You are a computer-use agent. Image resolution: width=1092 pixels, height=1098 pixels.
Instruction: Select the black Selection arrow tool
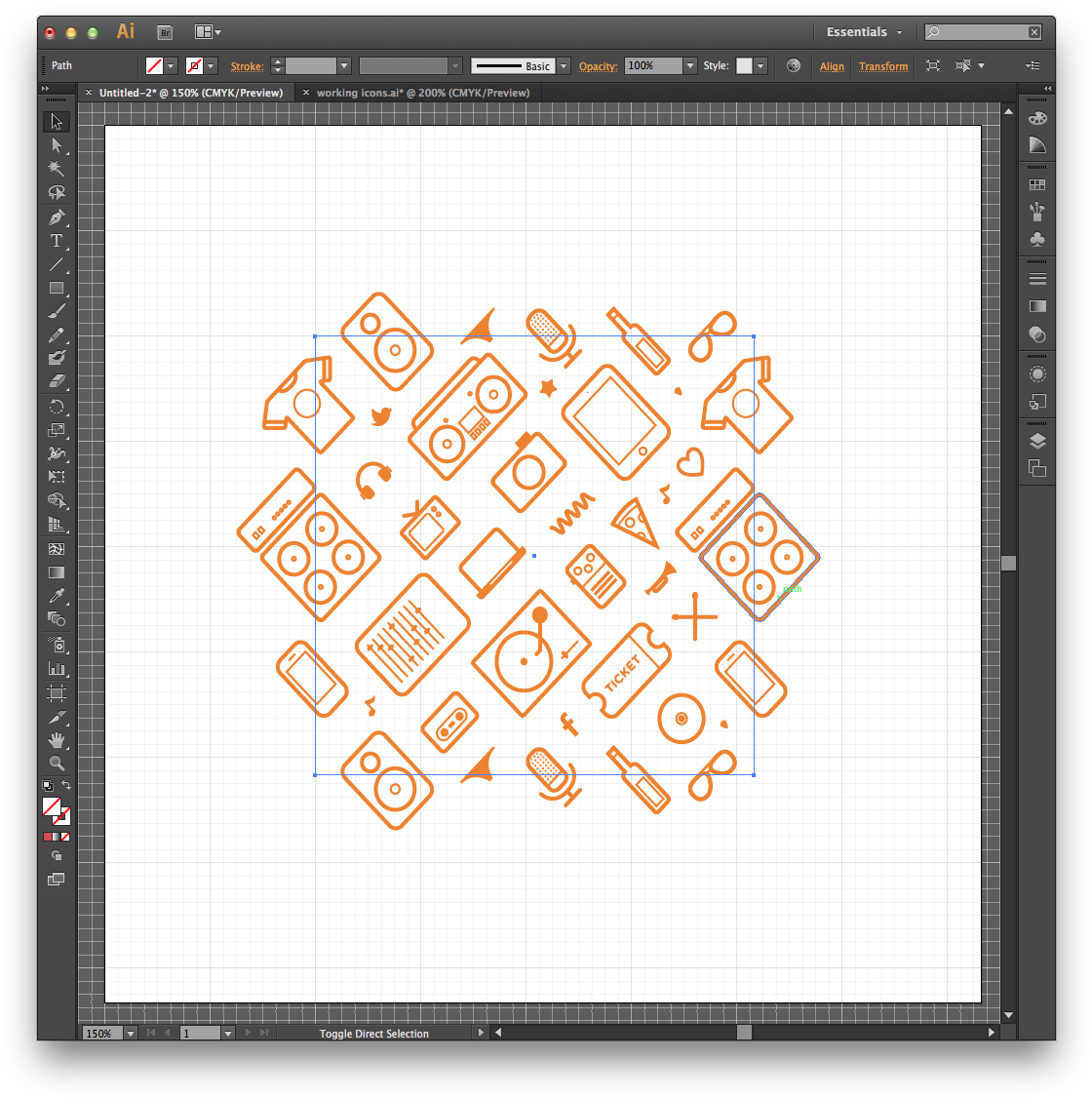click(x=57, y=121)
